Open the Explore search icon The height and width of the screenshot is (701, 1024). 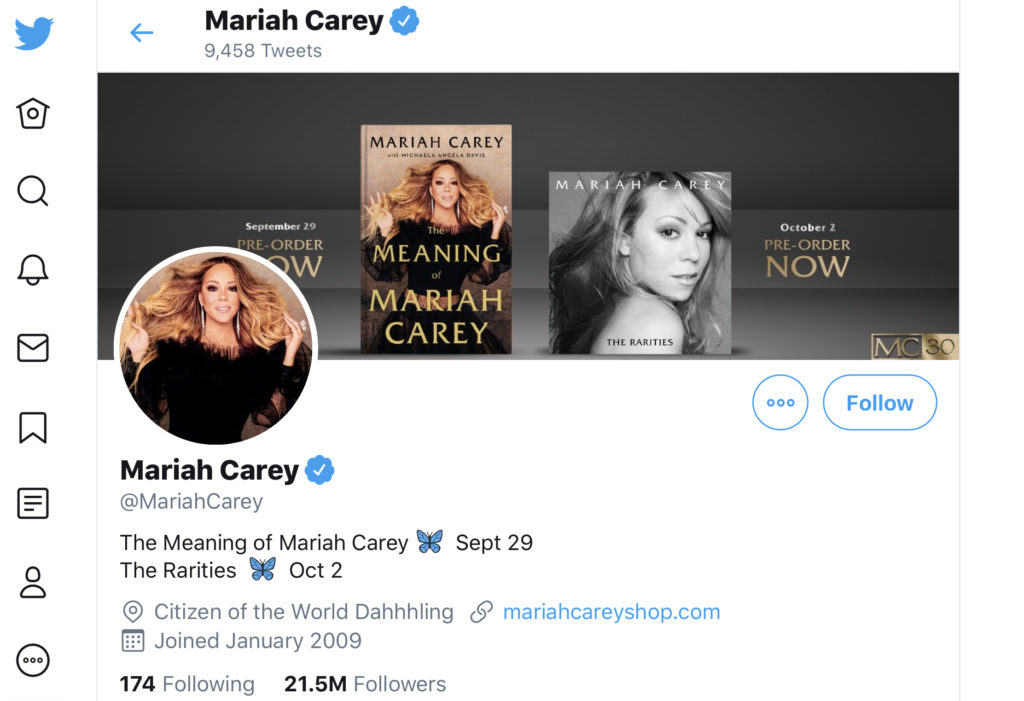(33, 191)
